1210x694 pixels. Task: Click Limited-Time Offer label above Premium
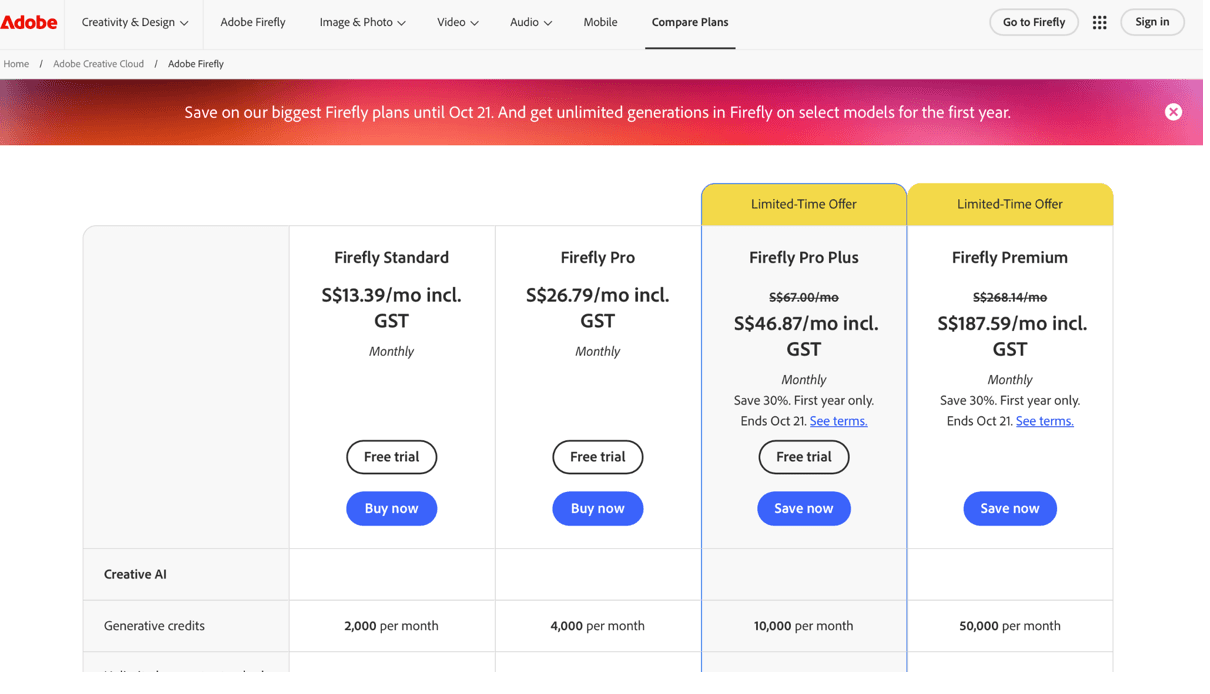pos(1009,204)
